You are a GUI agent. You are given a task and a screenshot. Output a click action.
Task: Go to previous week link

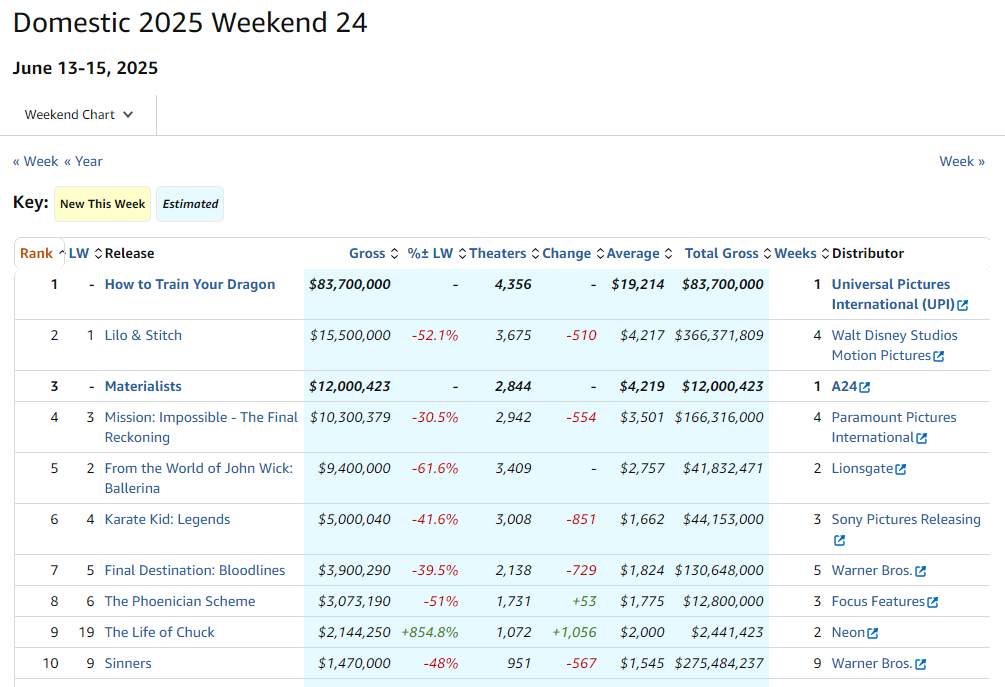[35, 161]
